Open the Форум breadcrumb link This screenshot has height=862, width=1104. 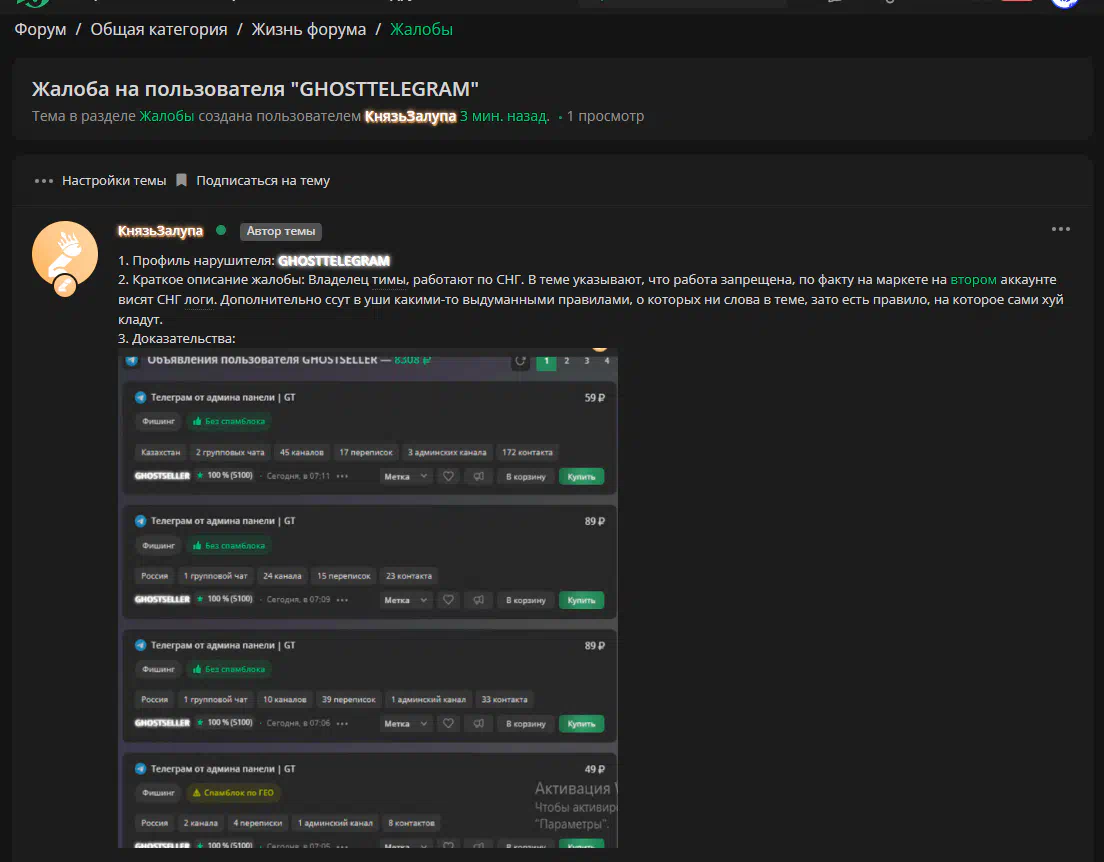[x=40, y=30]
